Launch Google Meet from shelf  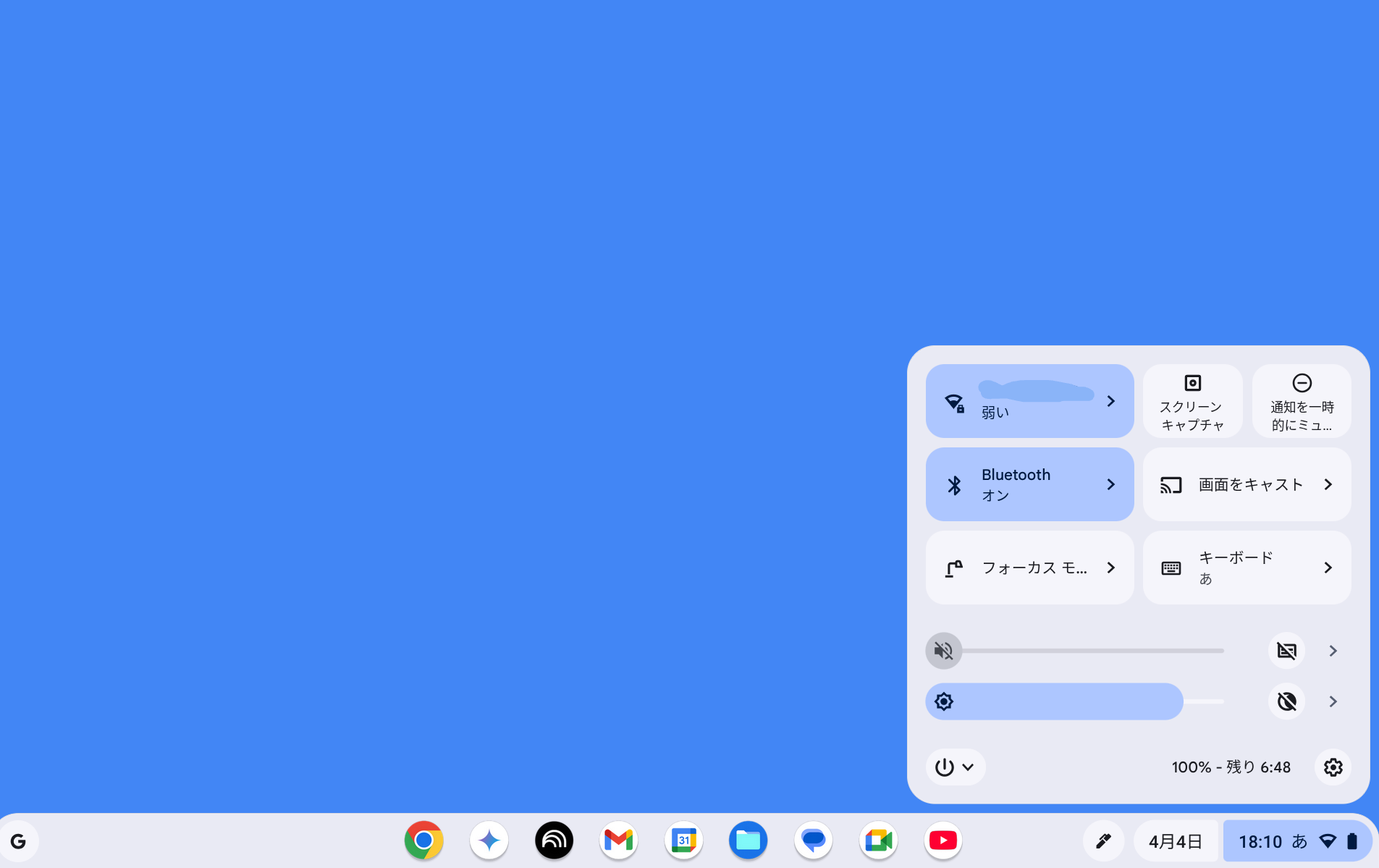pos(877,840)
